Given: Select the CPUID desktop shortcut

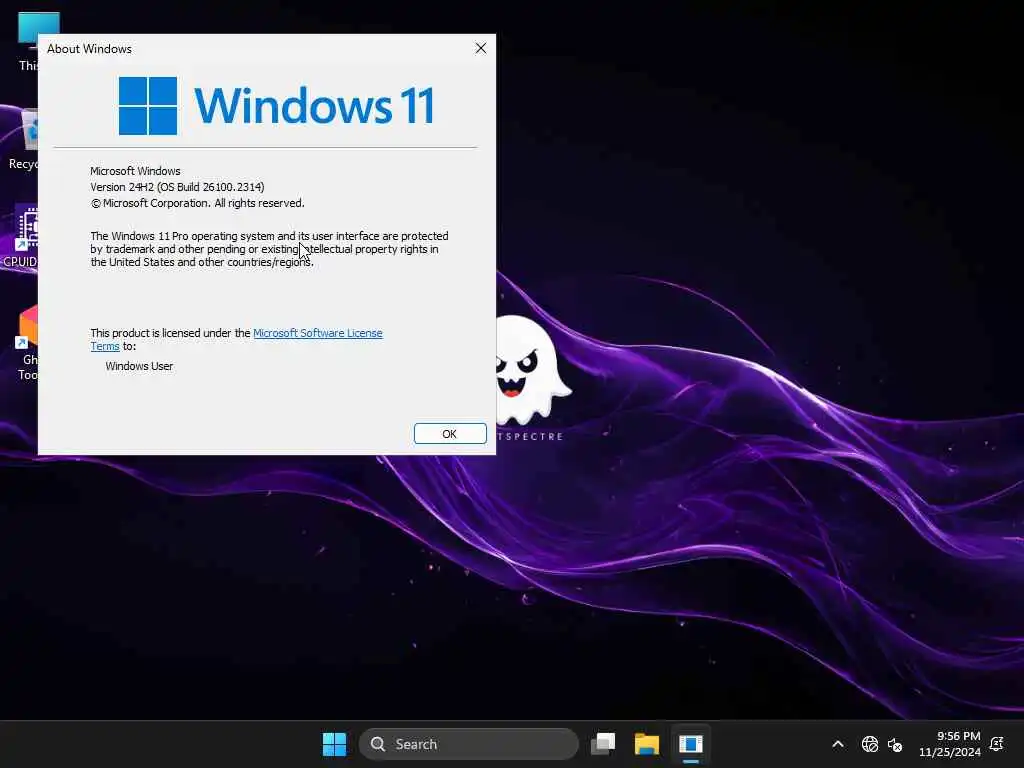Looking at the screenshot, I should click(x=21, y=236).
